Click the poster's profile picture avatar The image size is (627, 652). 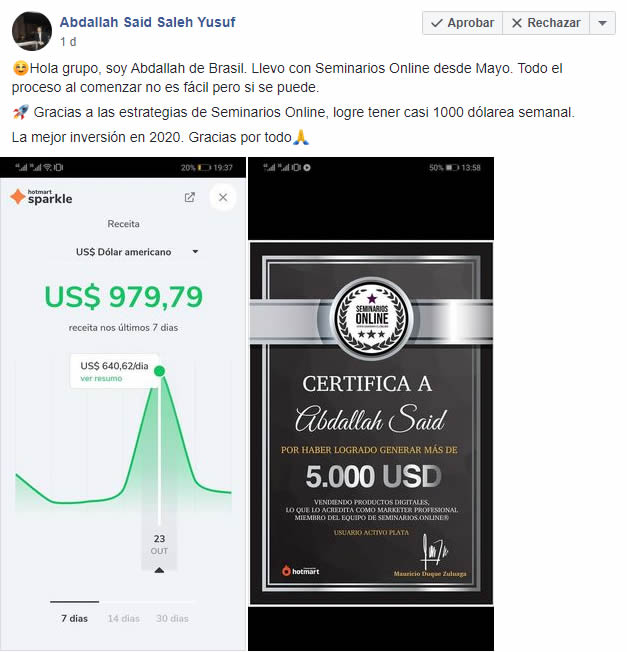32,31
